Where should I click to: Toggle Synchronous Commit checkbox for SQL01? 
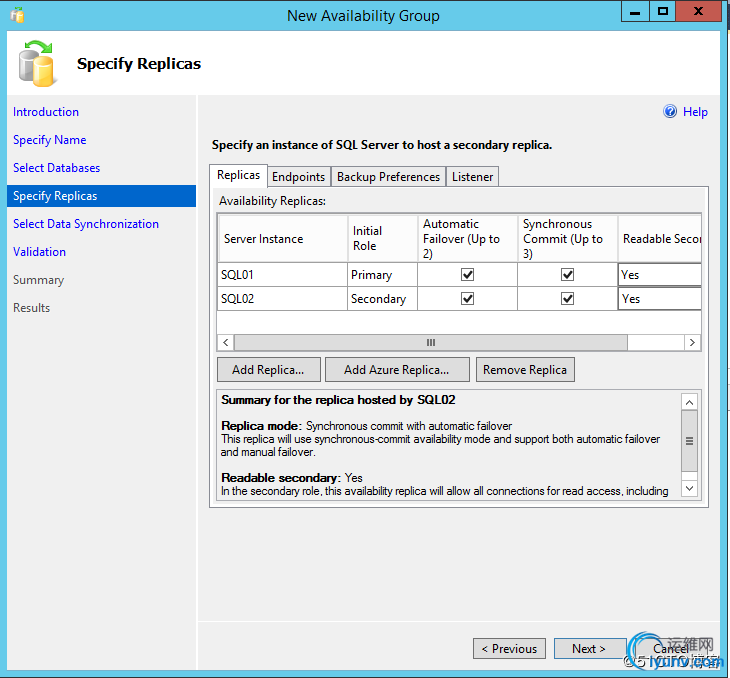point(567,275)
